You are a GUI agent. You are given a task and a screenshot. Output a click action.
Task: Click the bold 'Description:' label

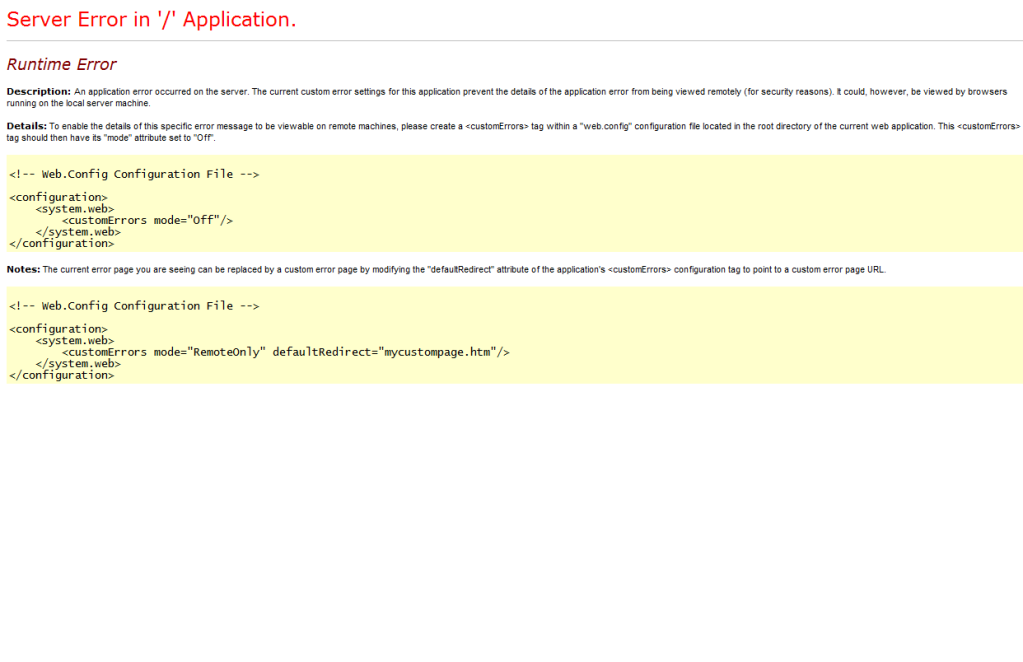[38, 91]
